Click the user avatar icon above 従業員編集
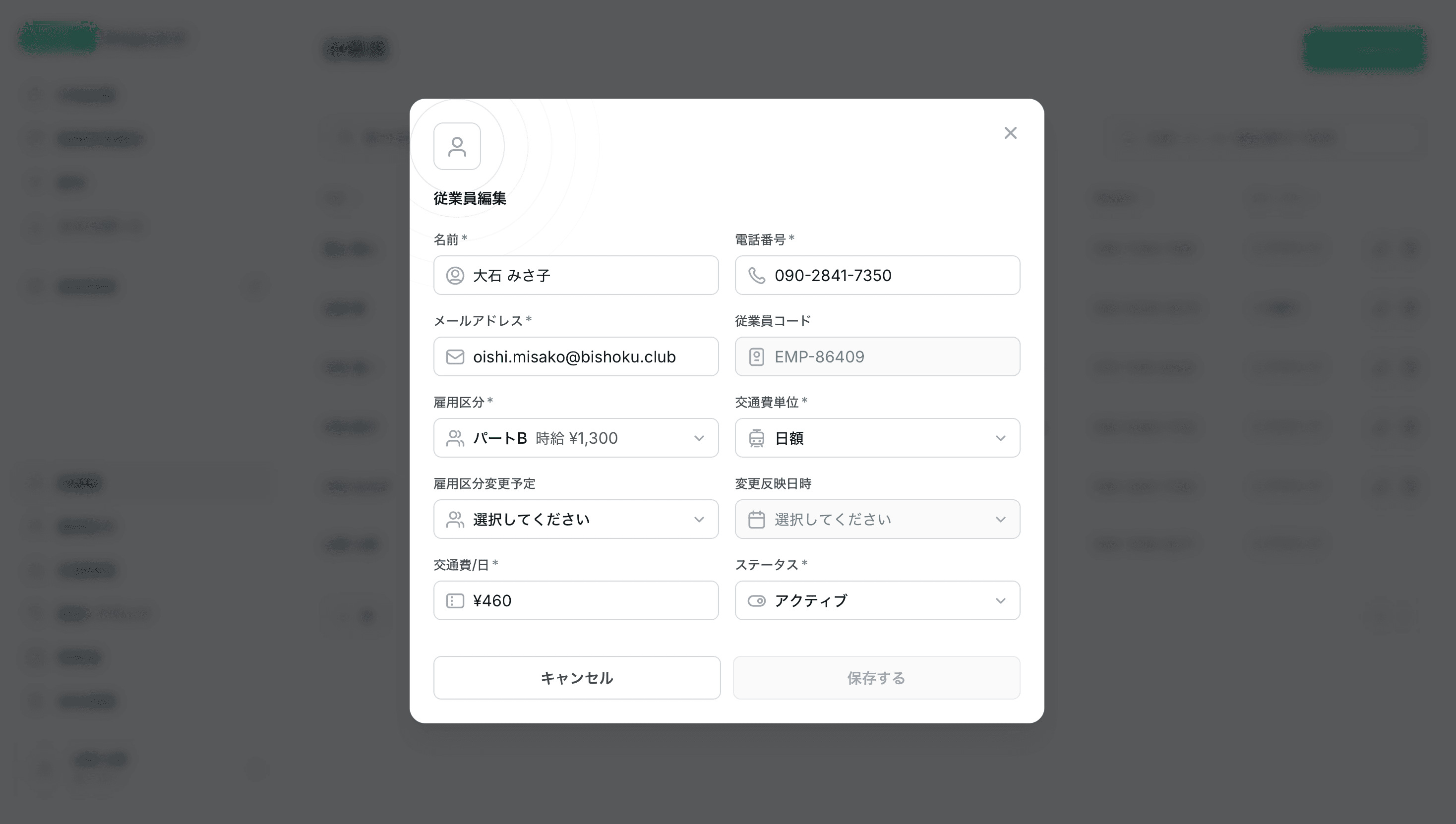Screen dimensions: 1456x824 coord(457,146)
